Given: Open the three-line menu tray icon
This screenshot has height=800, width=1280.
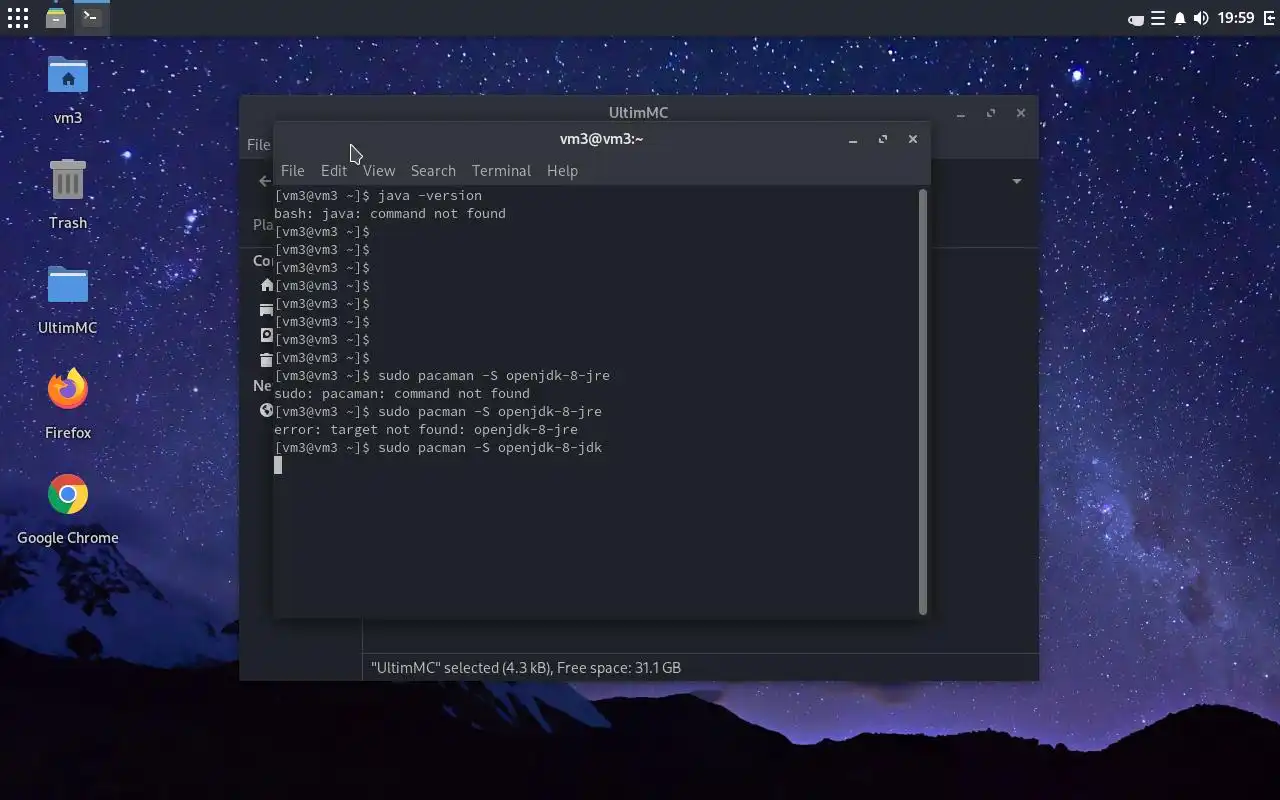Looking at the screenshot, I should pos(1158,18).
